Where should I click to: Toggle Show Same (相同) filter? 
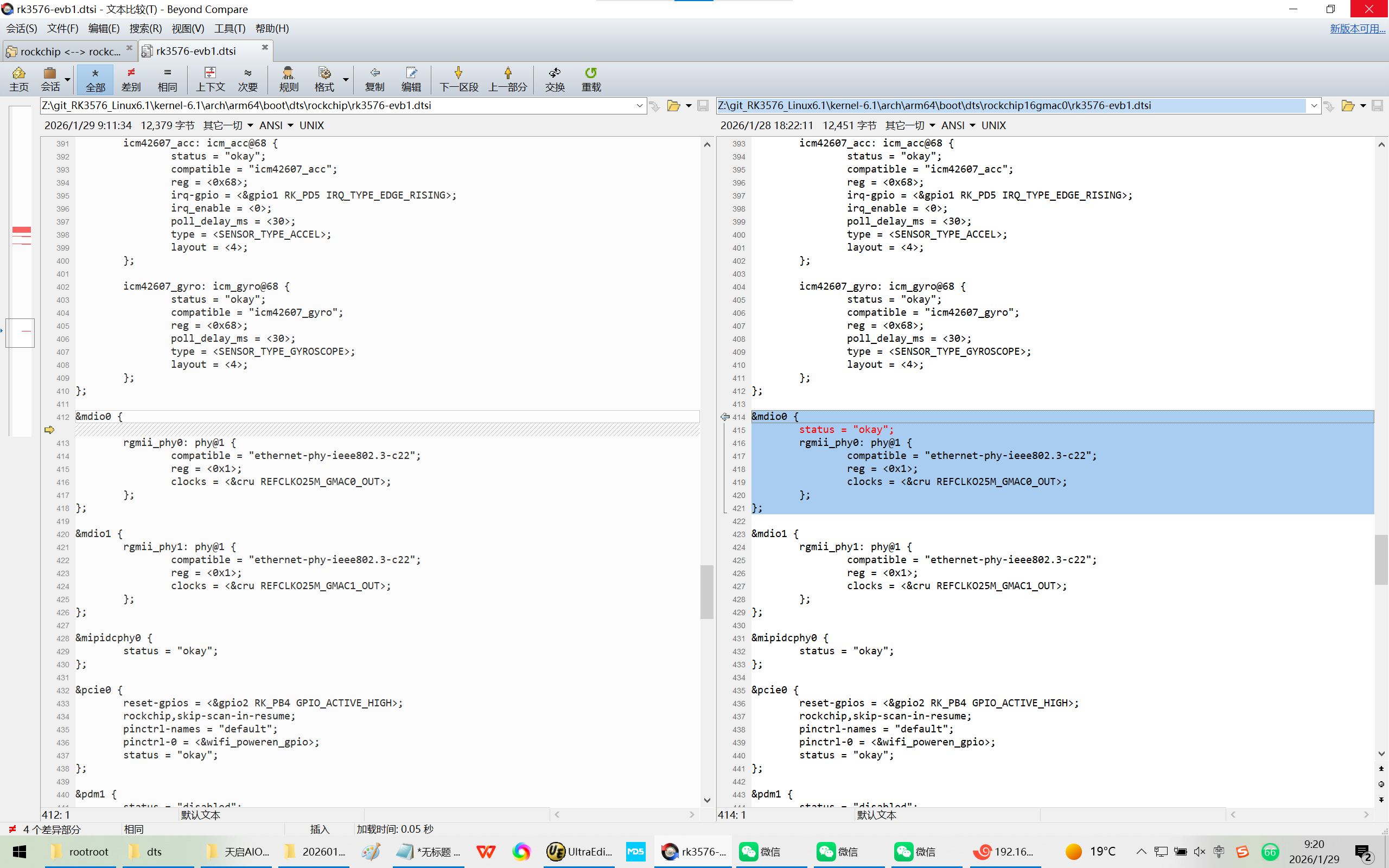pos(167,79)
